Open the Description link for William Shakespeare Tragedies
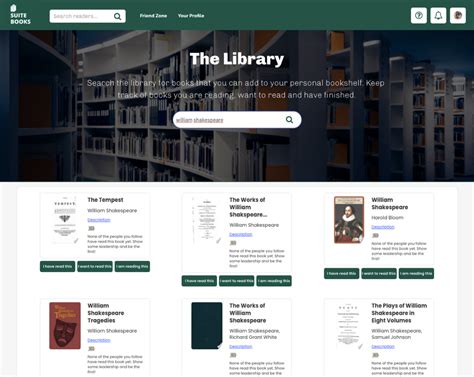Image resolution: width=474 pixels, height=377 pixels. [x=99, y=340]
